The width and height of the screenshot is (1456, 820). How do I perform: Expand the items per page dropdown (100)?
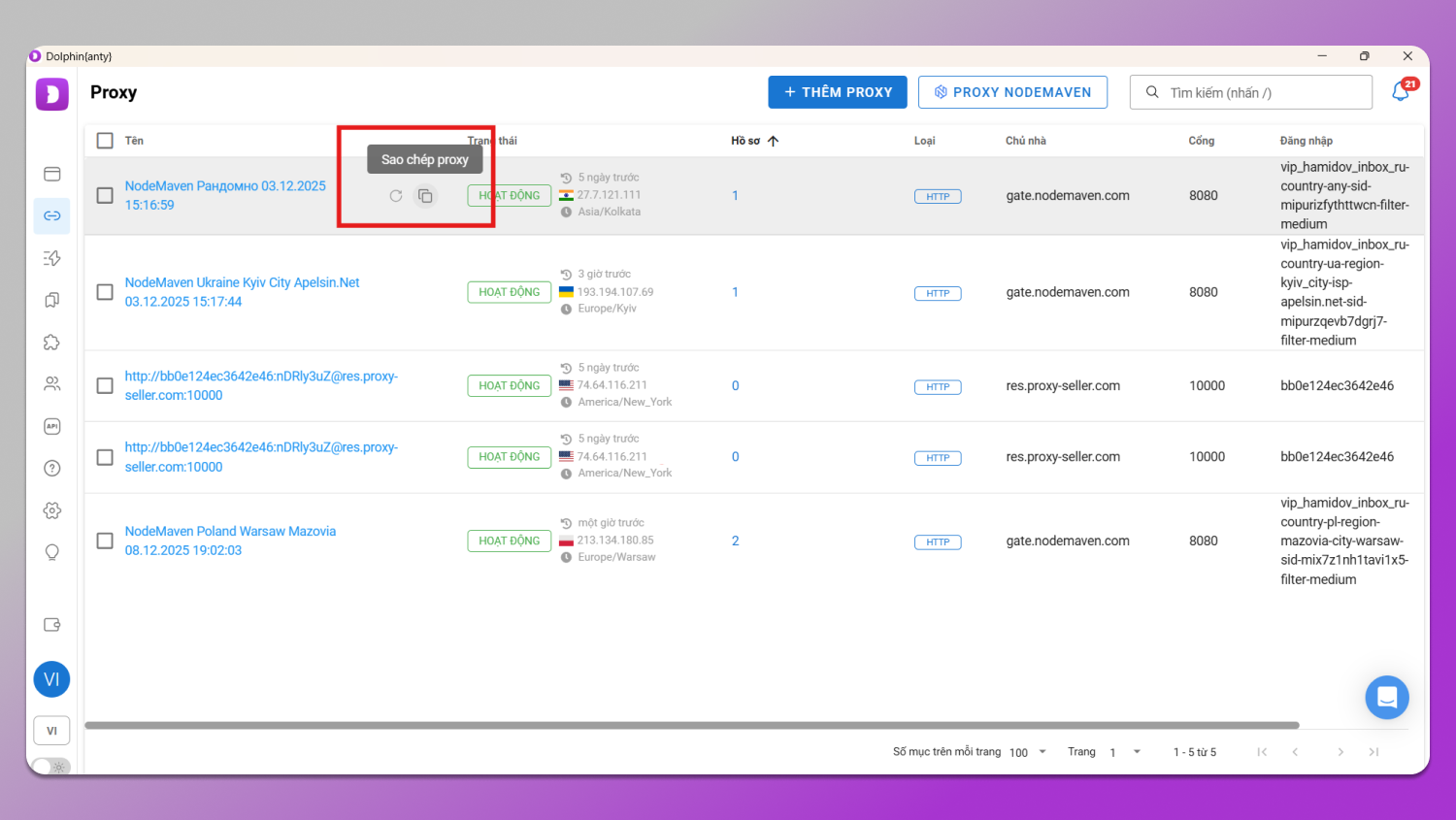pyautogui.click(x=1029, y=752)
